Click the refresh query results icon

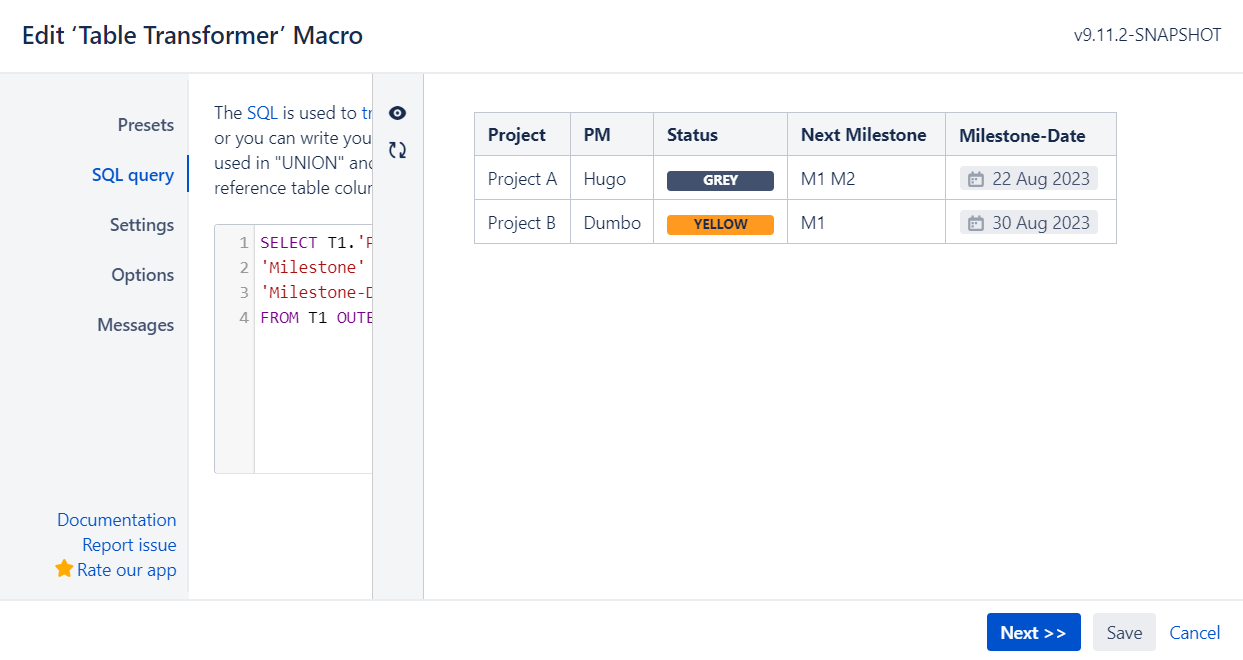398,149
